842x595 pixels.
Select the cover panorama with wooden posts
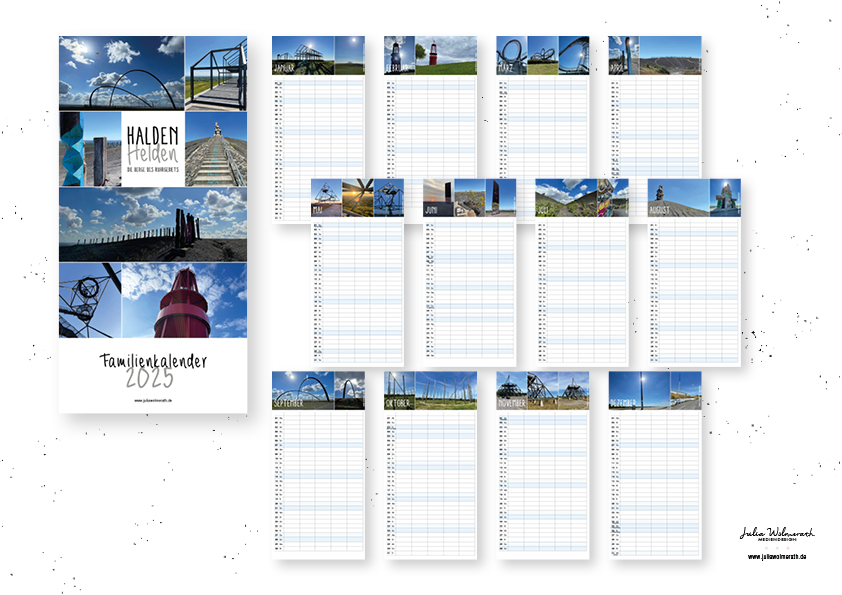click(153, 224)
